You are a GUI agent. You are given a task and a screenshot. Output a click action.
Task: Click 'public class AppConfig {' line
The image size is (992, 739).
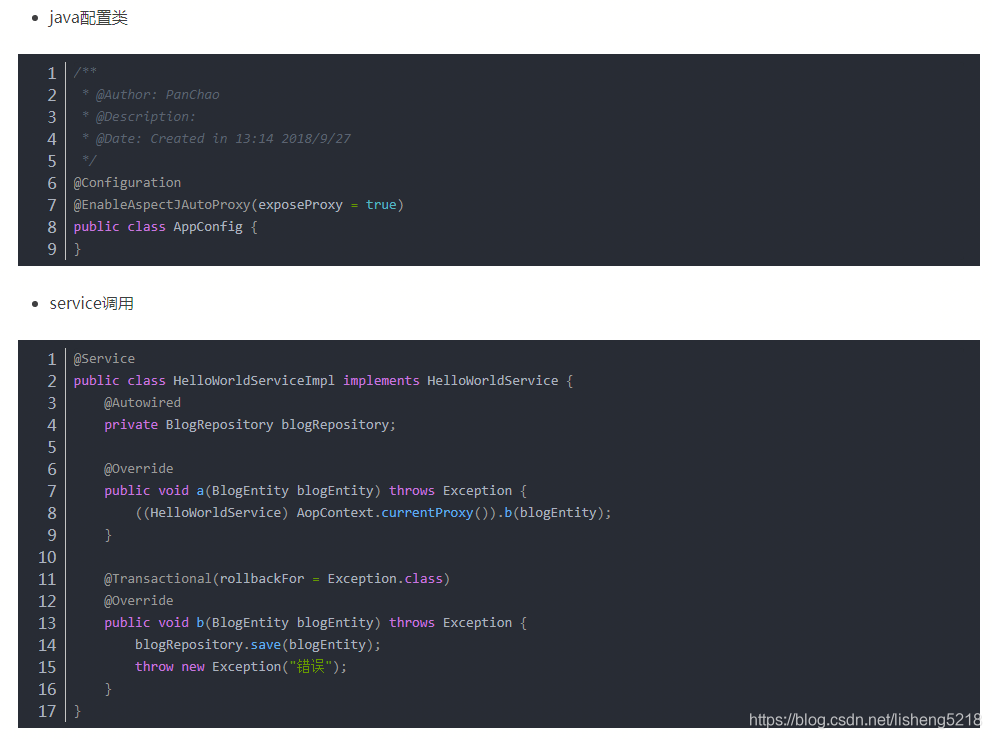[166, 227]
